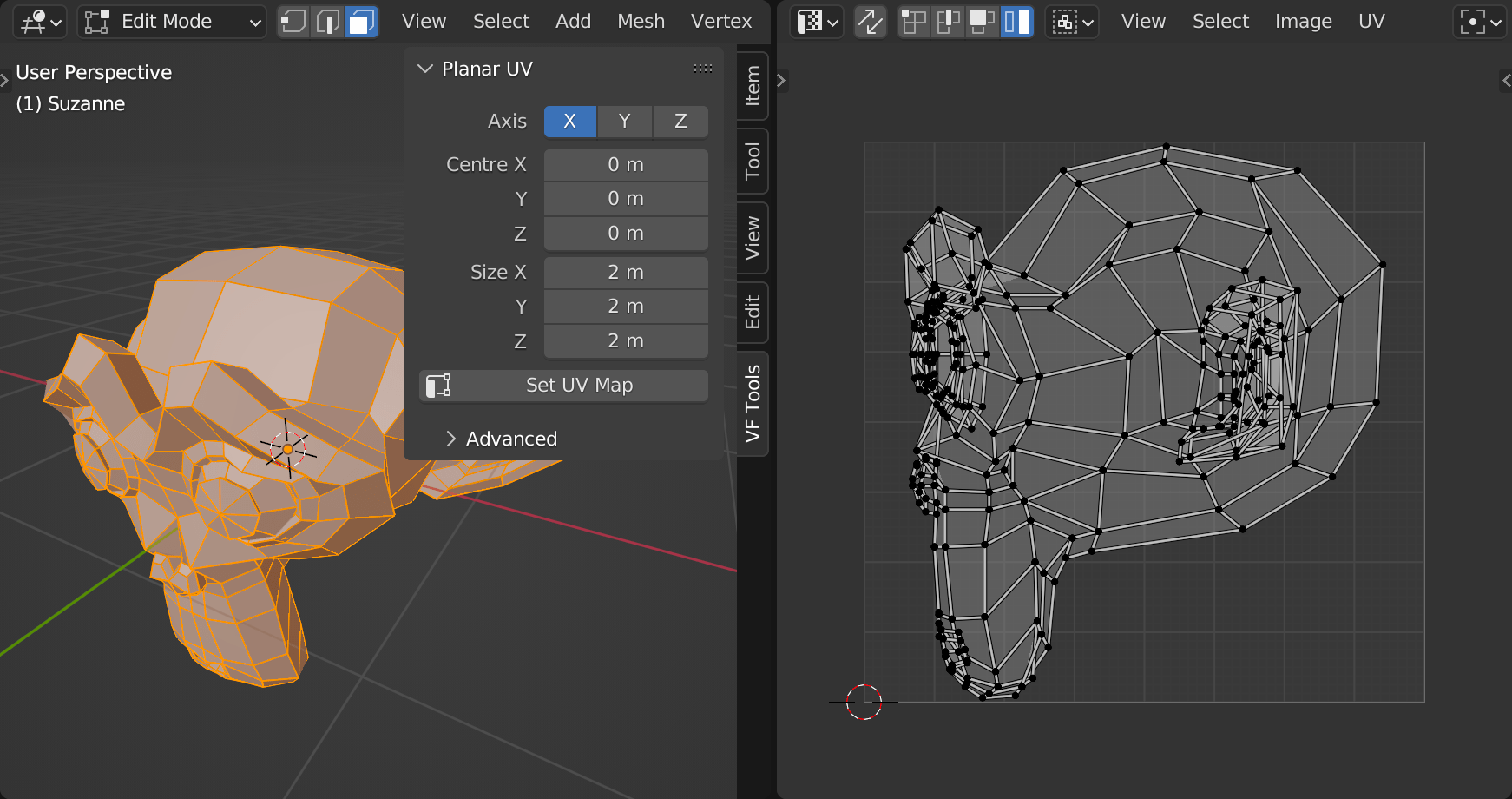
Task: Enable UV vertex selection mode
Action: [914, 22]
